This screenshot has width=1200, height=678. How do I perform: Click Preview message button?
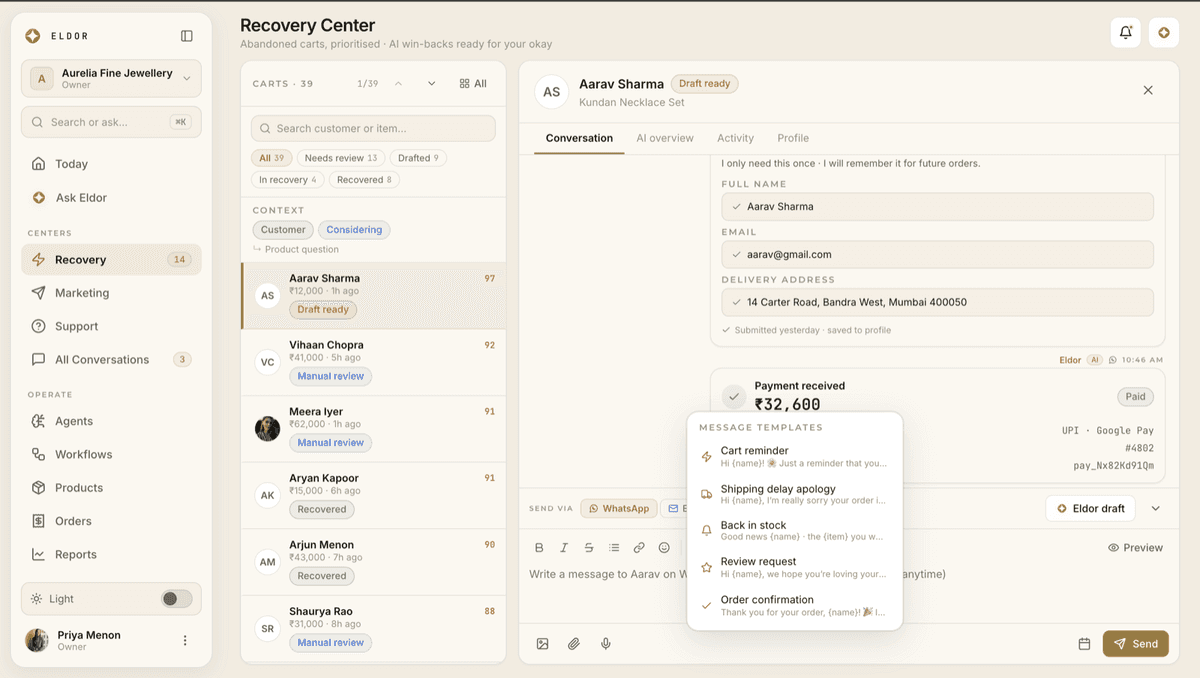(x=1135, y=548)
